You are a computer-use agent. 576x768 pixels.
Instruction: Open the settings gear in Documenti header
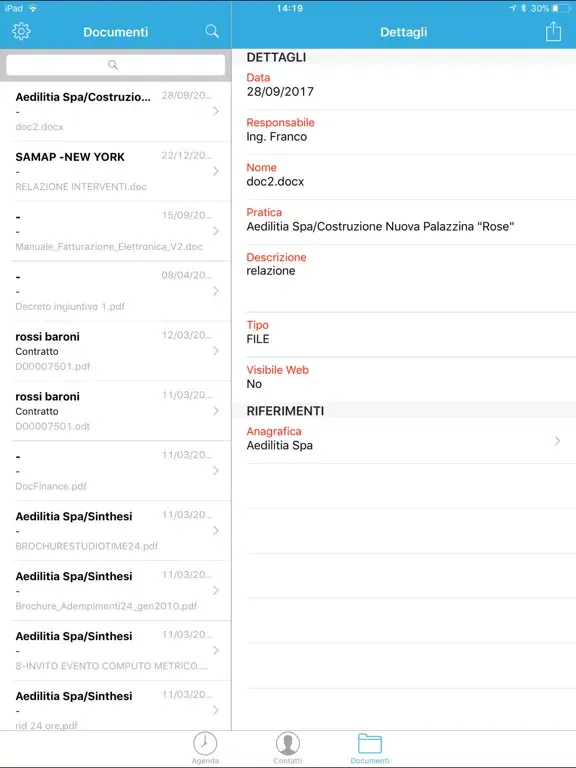point(21,31)
